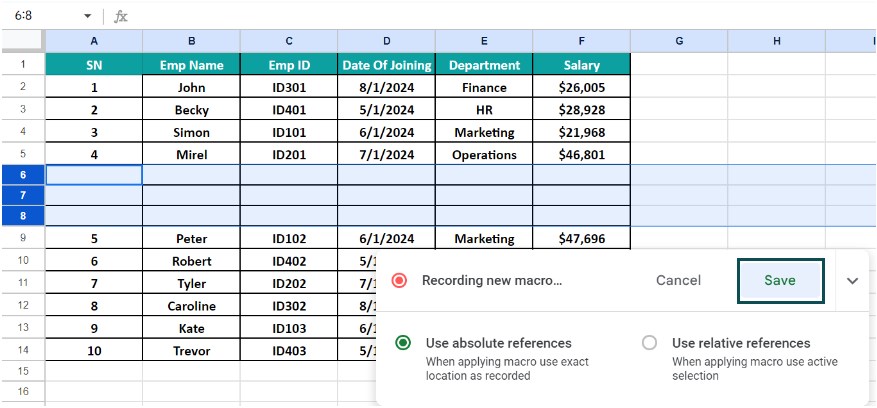Click the $47,696 salary cell
Viewport: 877px width, 408px height.
(582, 238)
